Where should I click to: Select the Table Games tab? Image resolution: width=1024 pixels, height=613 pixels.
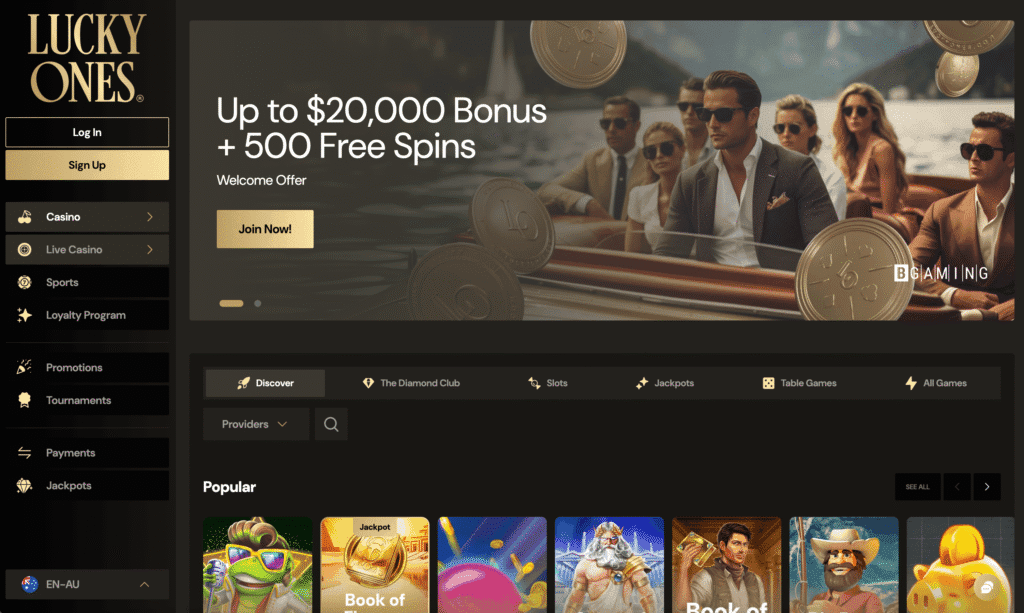coord(799,383)
